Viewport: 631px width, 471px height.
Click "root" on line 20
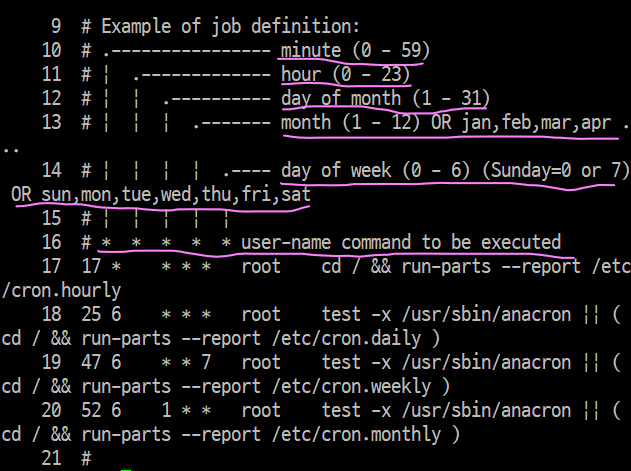tap(261, 410)
